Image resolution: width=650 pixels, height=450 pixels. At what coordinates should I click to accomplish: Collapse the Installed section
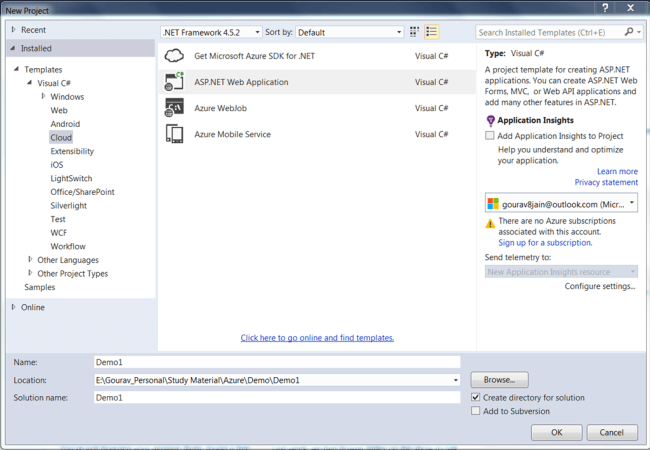pos(13,48)
